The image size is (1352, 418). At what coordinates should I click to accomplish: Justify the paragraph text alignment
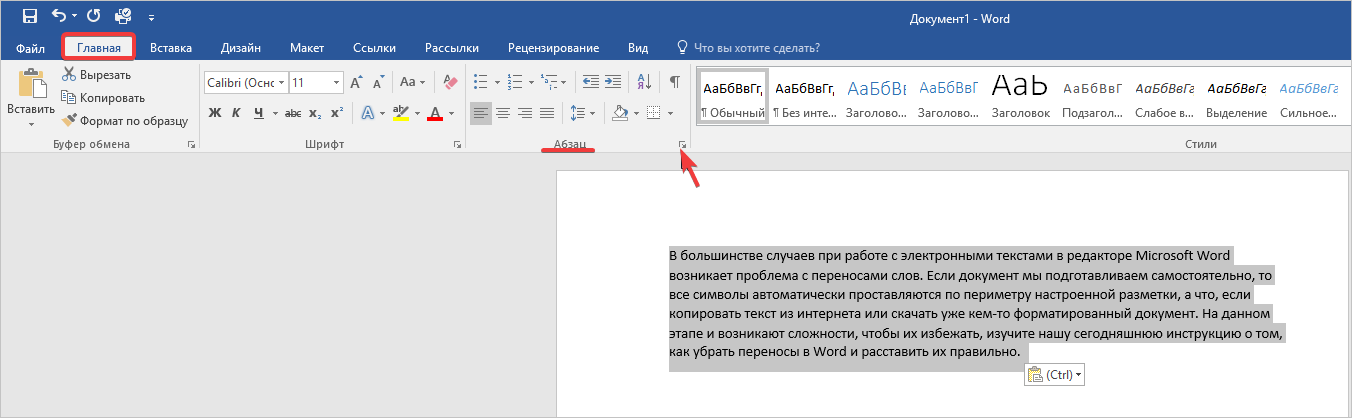pos(547,113)
